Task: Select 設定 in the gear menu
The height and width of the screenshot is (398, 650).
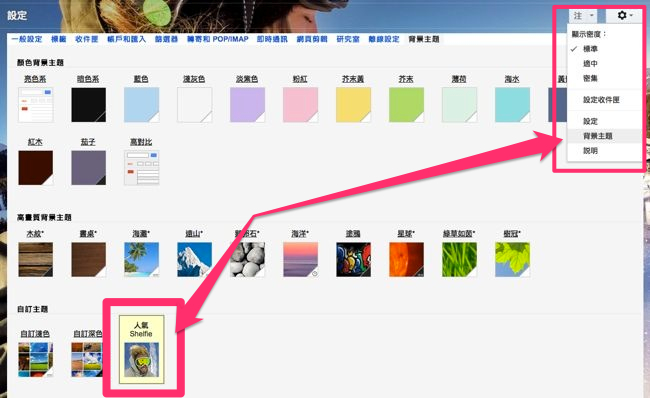Action: pyautogui.click(x=590, y=121)
